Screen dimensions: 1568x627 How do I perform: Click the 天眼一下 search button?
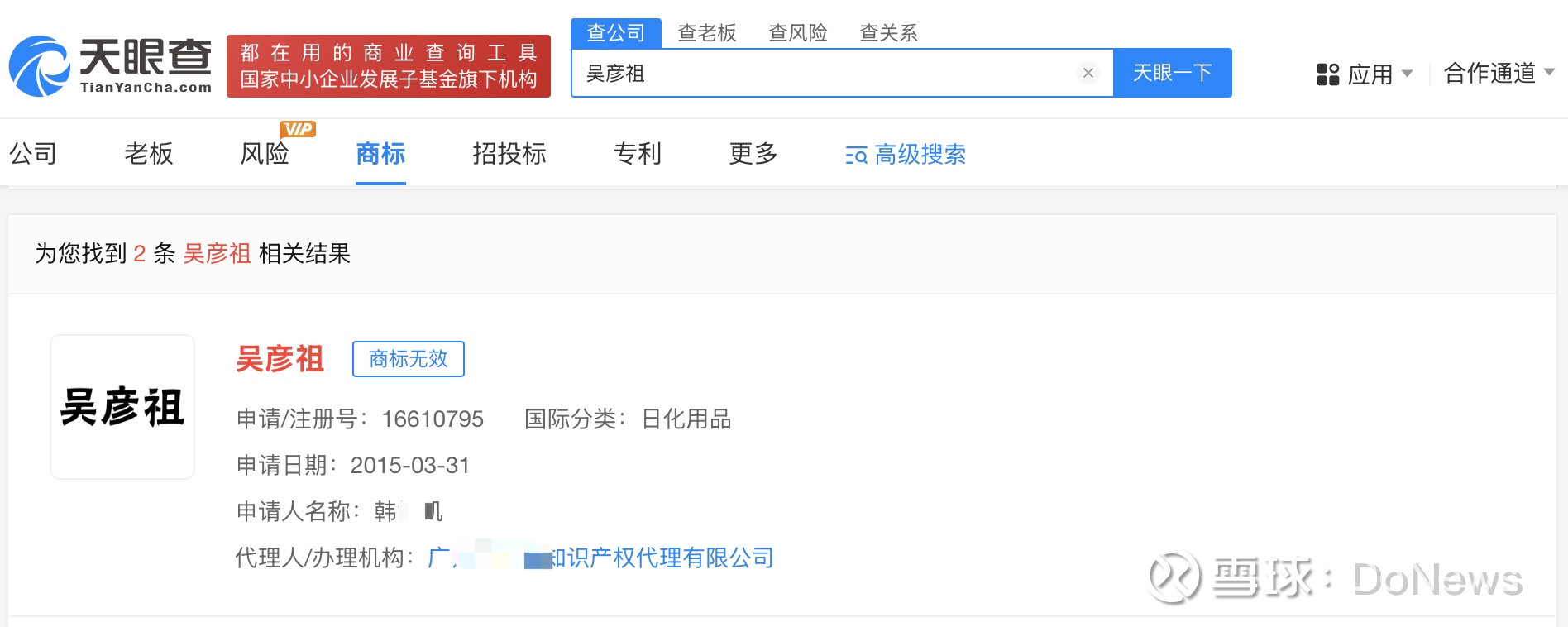1173,73
